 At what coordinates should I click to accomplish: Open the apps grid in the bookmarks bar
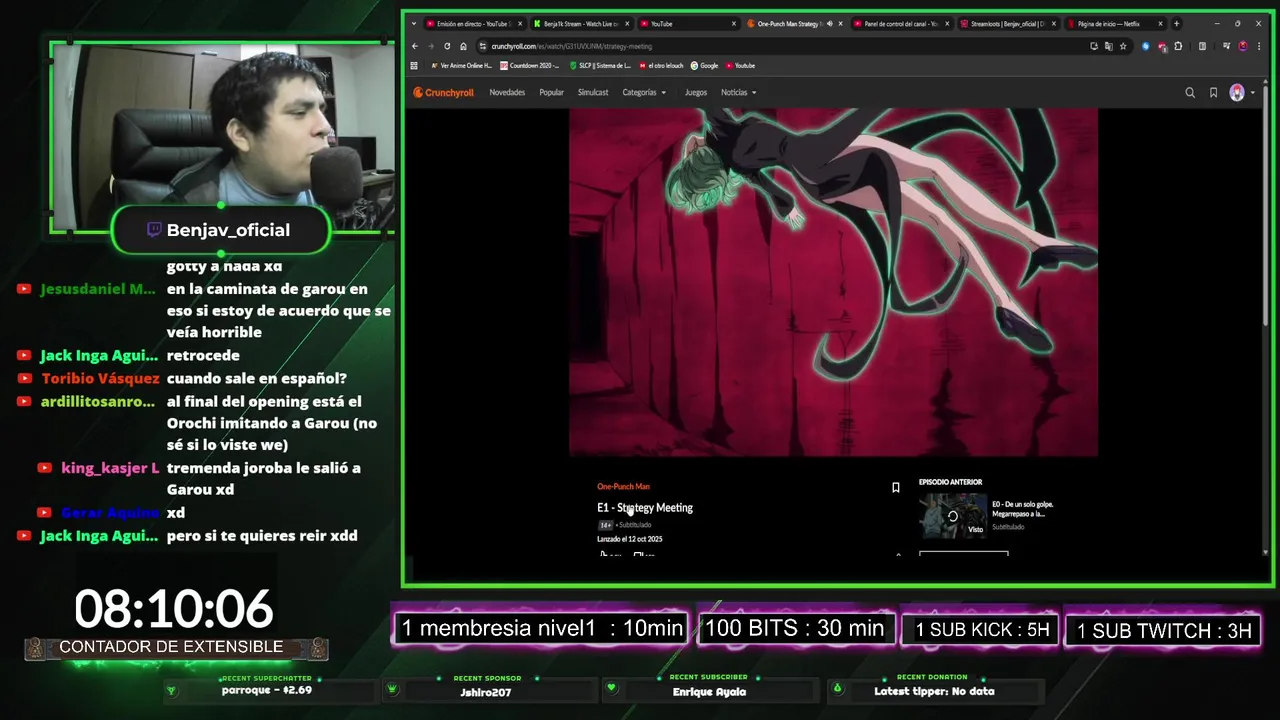pyautogui.click(x=414, y=66)
